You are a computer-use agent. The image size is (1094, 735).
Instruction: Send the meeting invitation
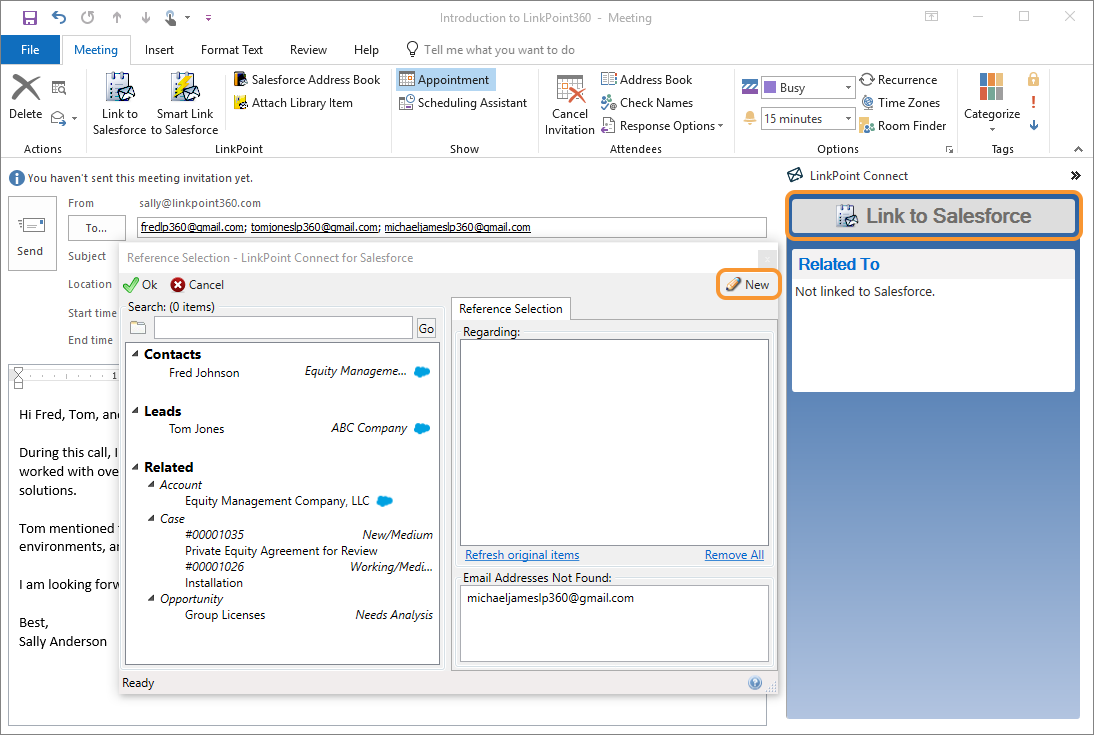coord(32,233)
